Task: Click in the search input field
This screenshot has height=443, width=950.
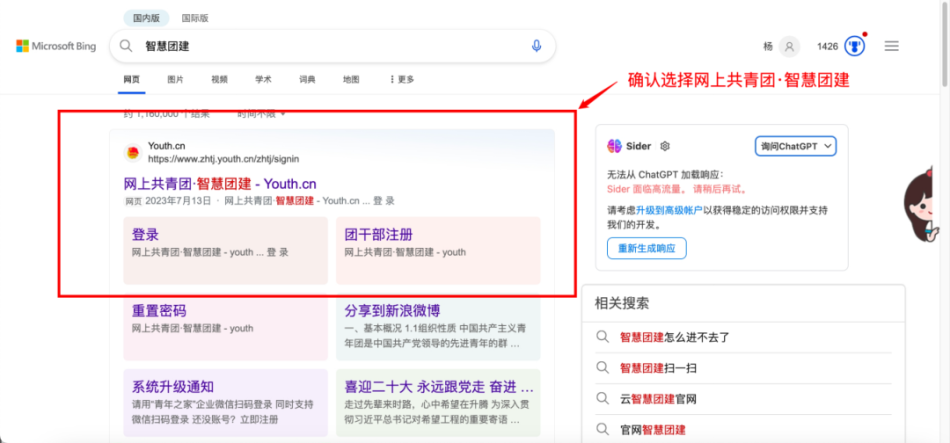Action: pyautogui.click(x=330, y=46)
